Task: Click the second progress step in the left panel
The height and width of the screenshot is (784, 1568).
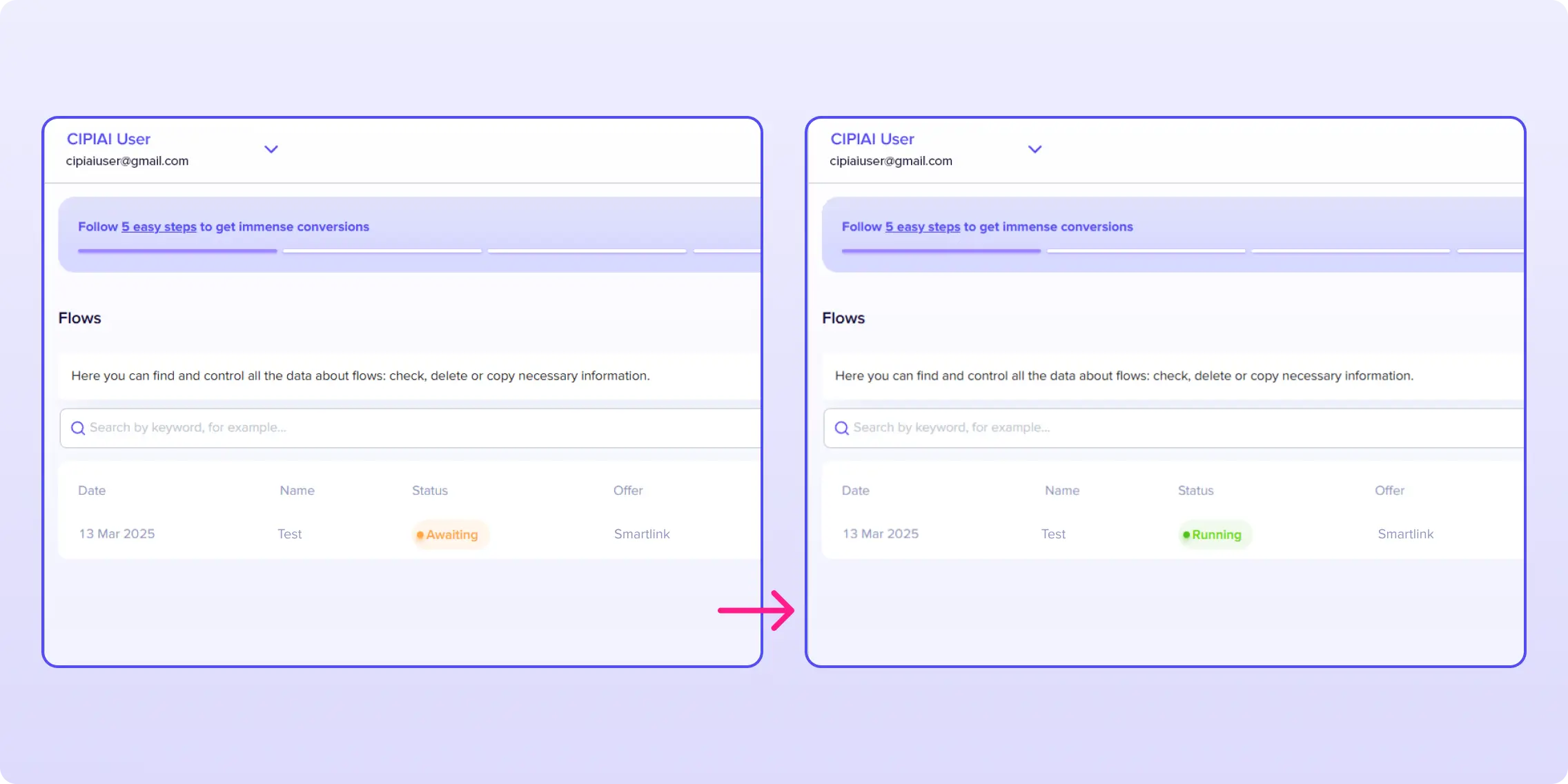Action: [x=382, y=251]
